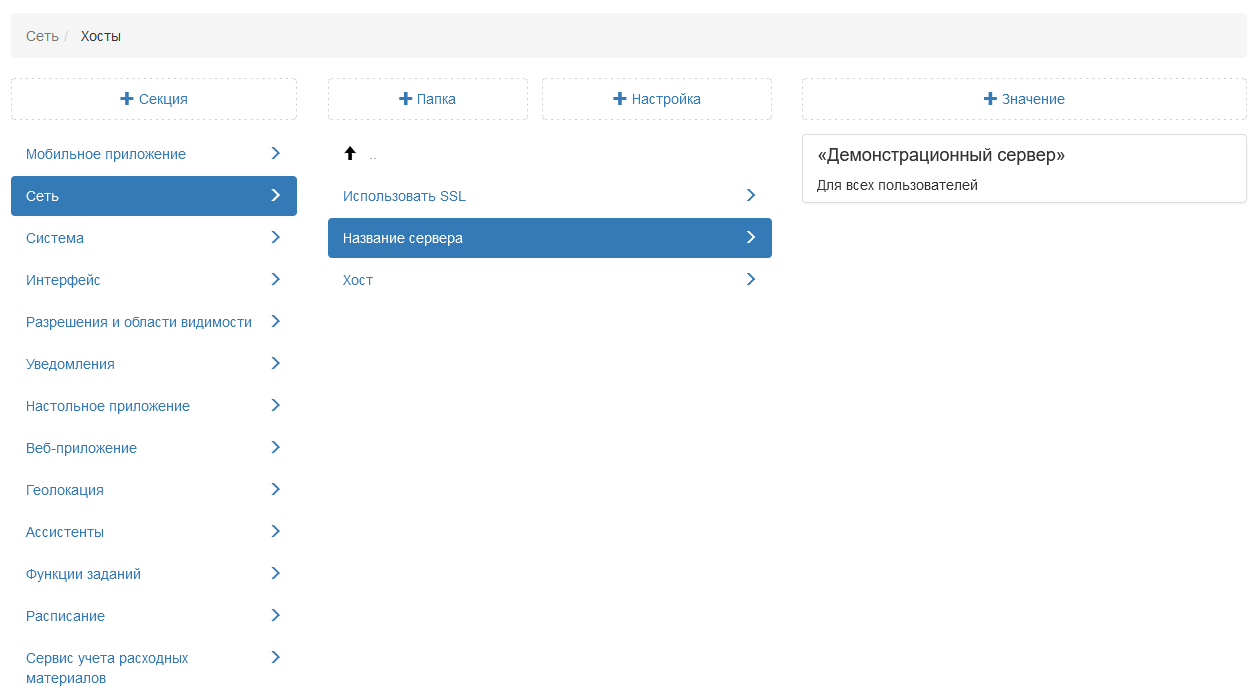This screenshot has height=699, width=1259.
Task: Open the Интерфейс section
Action: [x=64, y=280]
